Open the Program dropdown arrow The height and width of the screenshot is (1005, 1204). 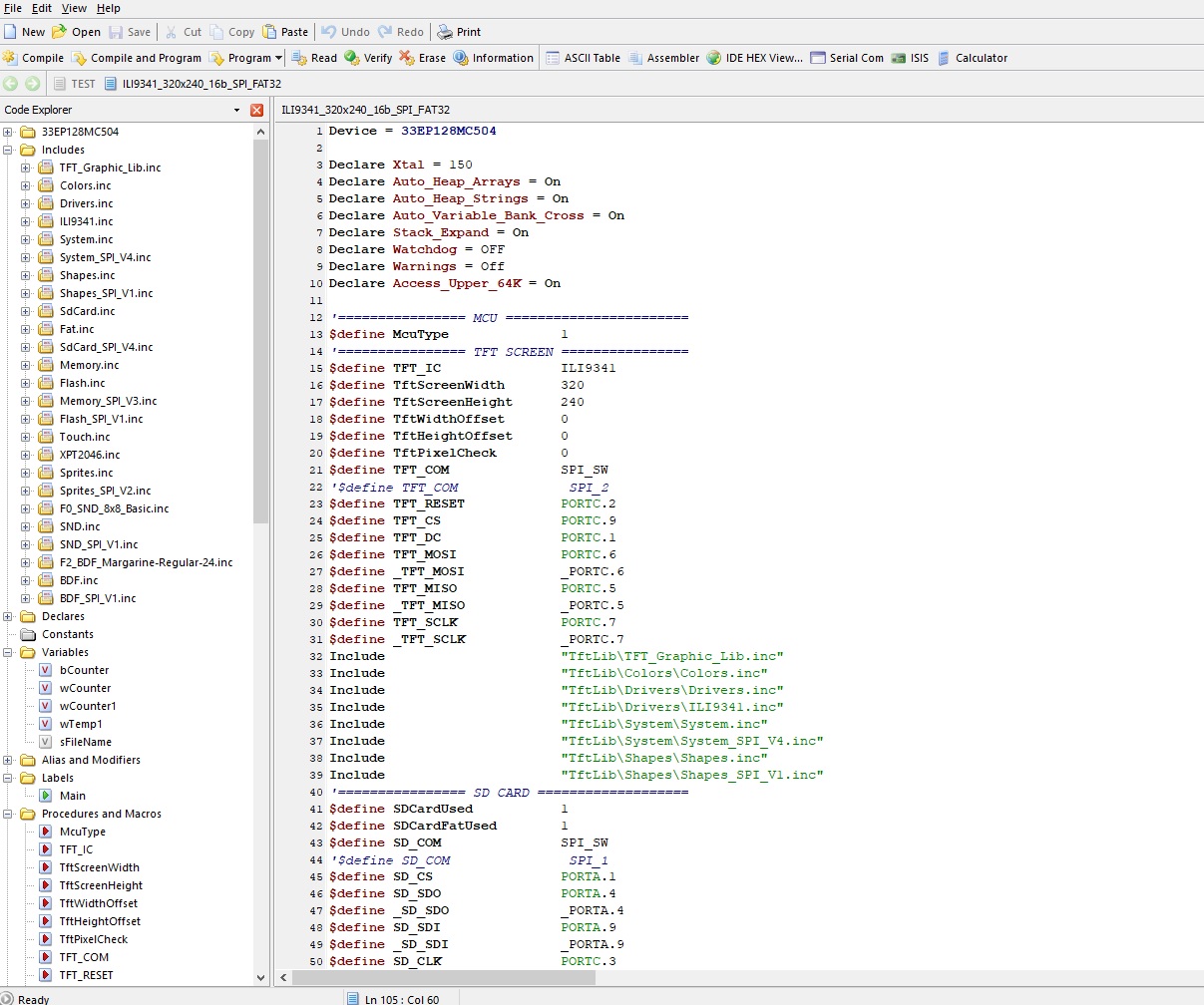278,58
